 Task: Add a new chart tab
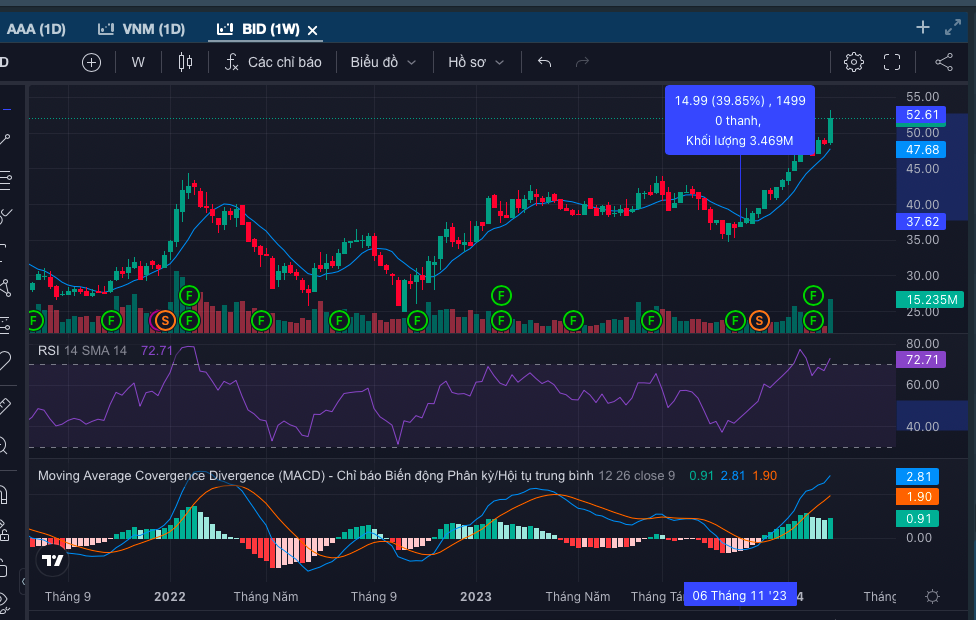point(923,27)
